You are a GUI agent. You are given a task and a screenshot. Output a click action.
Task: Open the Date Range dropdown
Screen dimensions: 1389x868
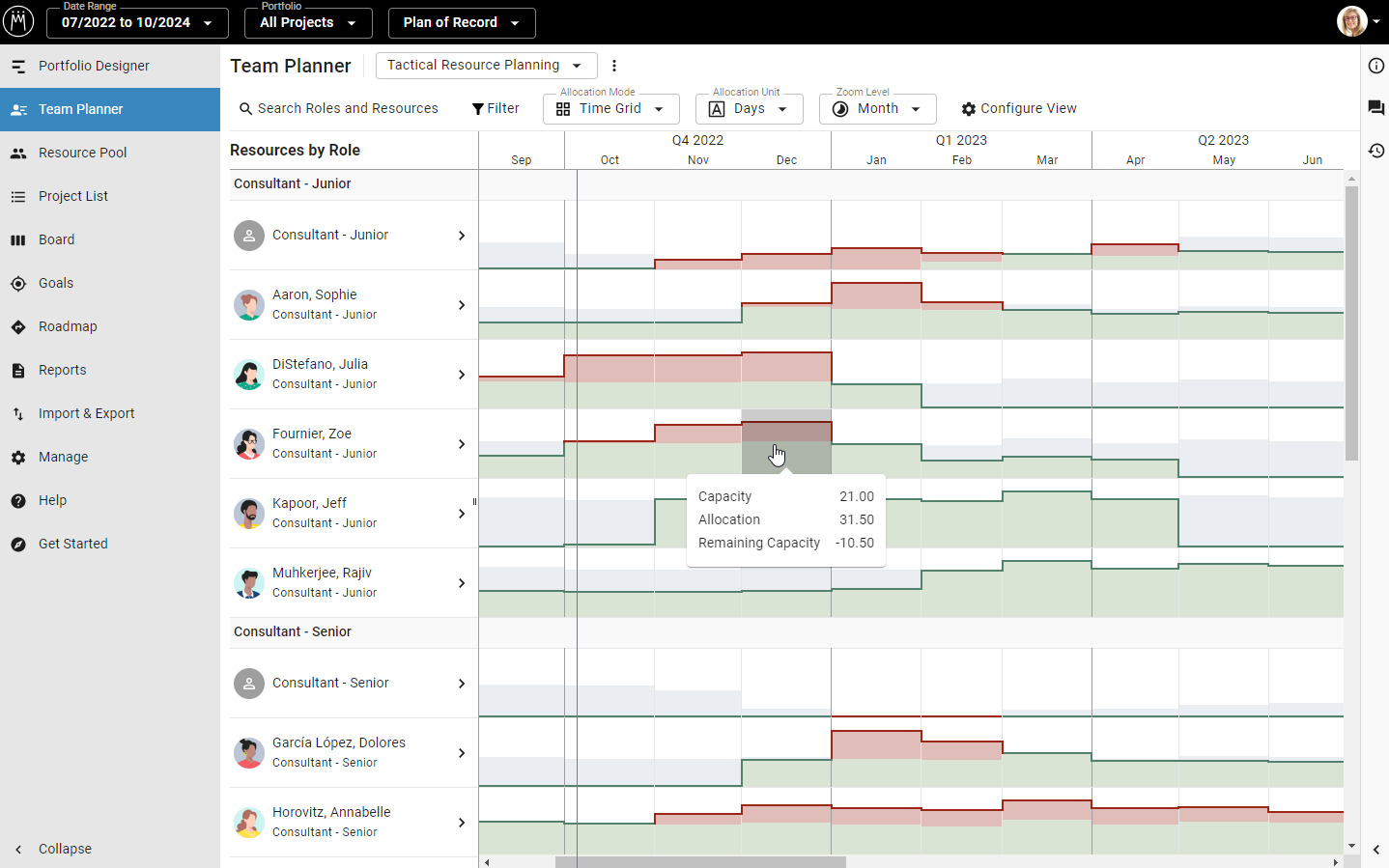point(136,22)
